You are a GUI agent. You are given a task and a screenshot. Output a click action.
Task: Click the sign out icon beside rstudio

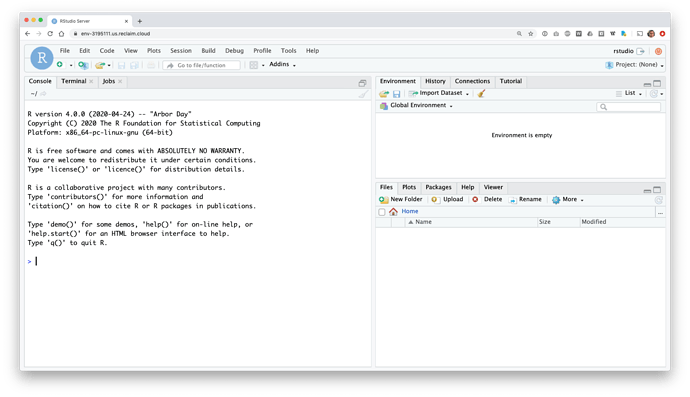(x=641, y=51)
